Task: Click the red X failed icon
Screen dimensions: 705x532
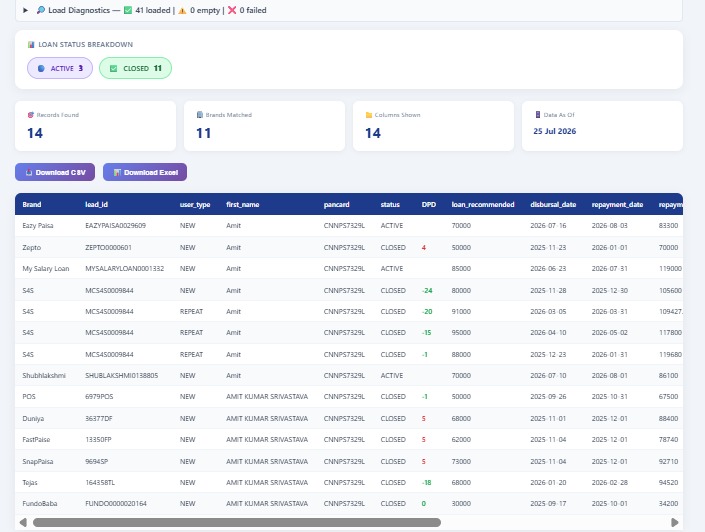Action: (x=232, y=10)
